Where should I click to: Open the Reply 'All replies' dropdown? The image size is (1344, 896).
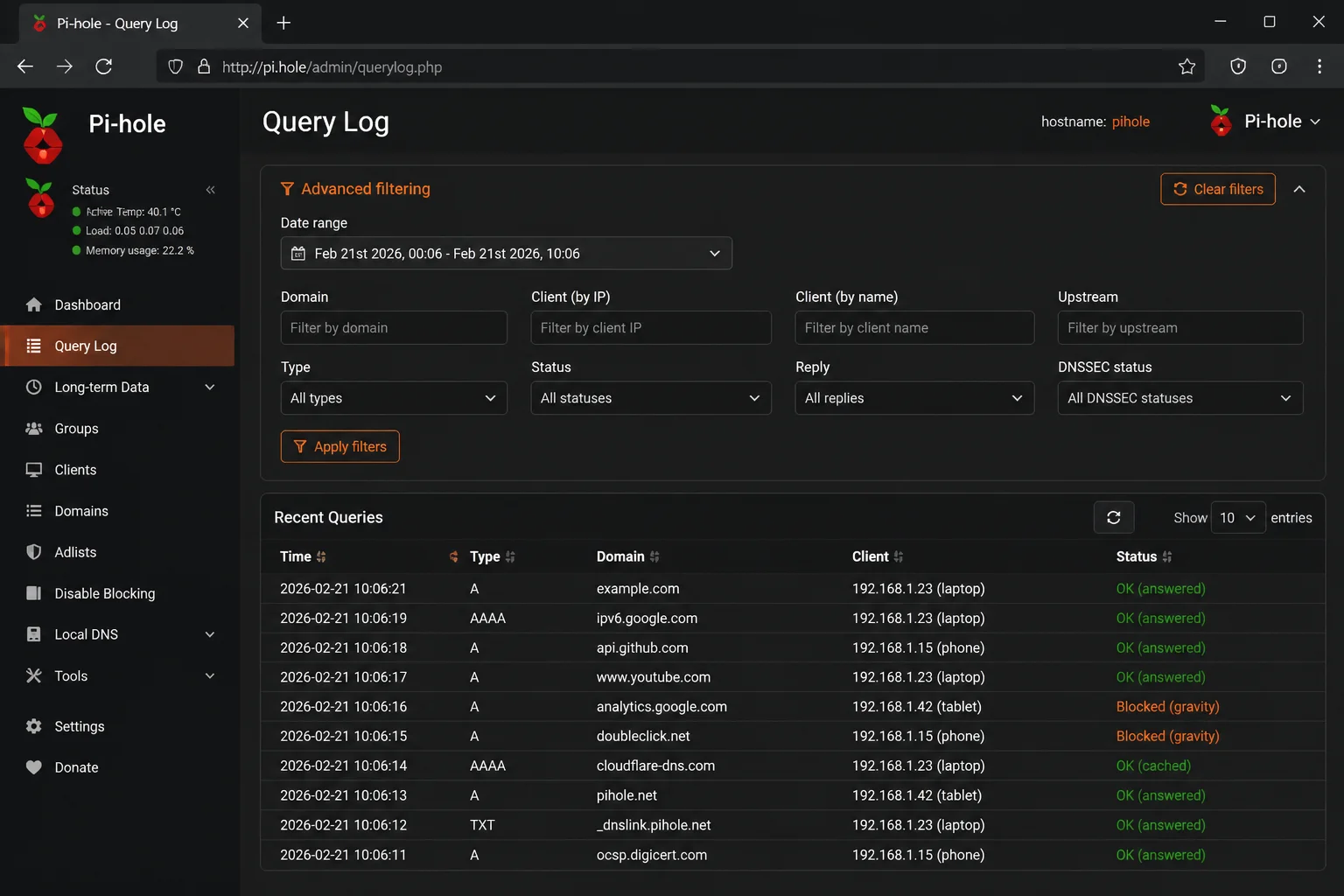click(914, 398)
